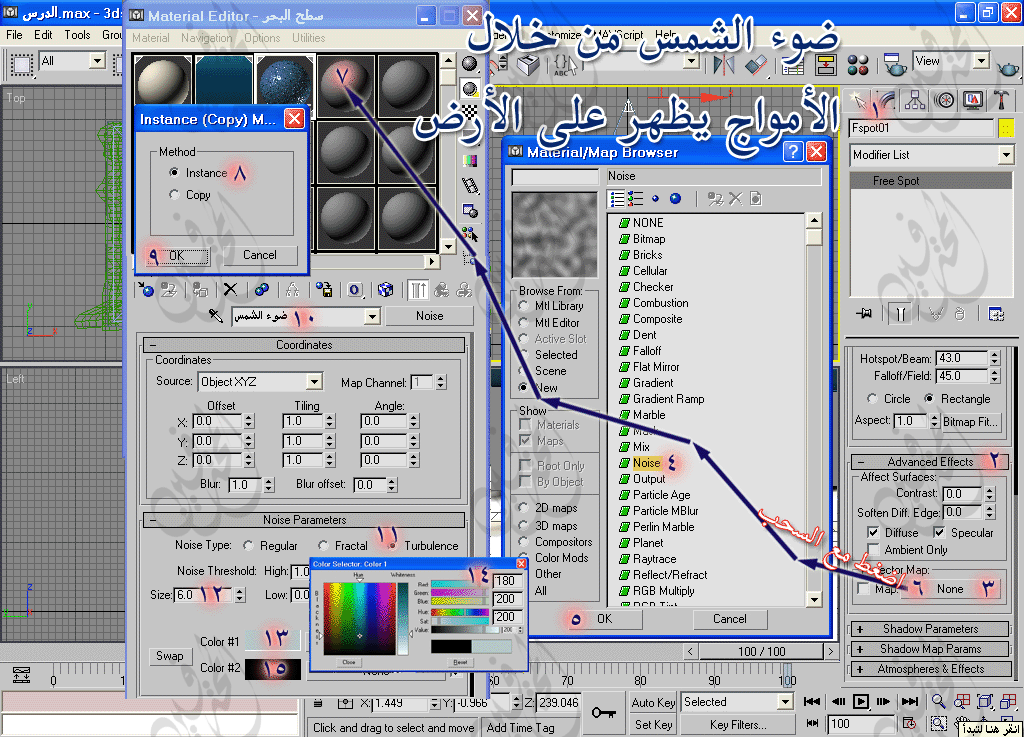Open the Selected key filter dropdown
This screenshot has height=737, width=1024.
[x=785, y=702]
